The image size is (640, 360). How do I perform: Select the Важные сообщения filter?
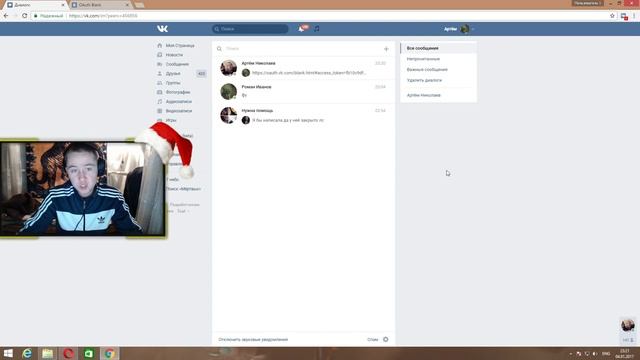pos(438,69)
